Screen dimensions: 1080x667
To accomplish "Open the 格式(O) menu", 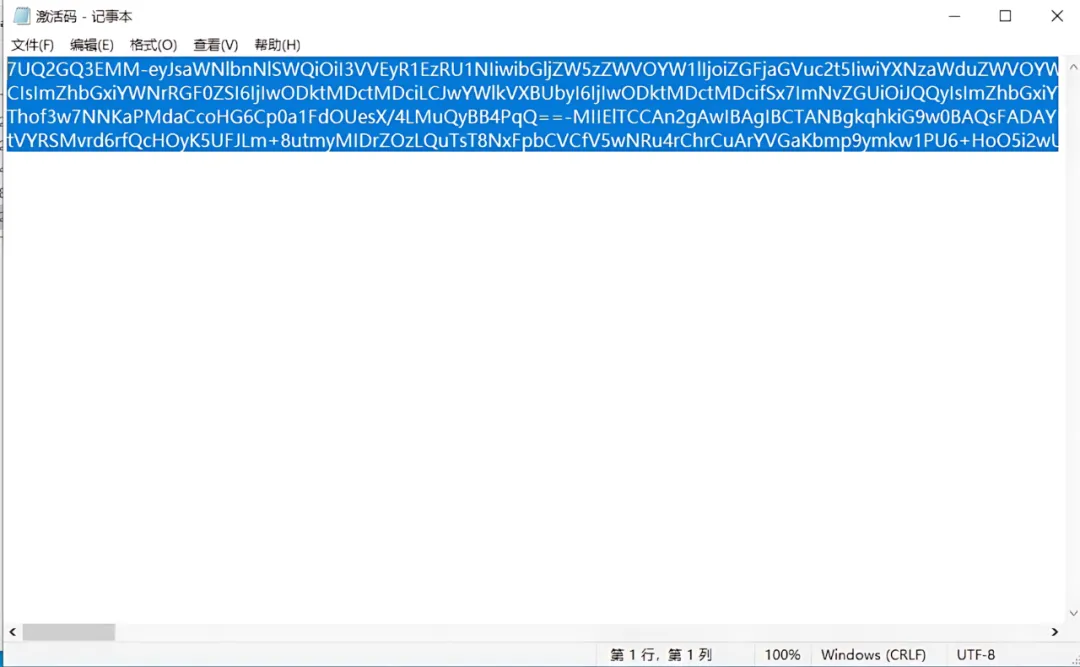I will [153, 45].
